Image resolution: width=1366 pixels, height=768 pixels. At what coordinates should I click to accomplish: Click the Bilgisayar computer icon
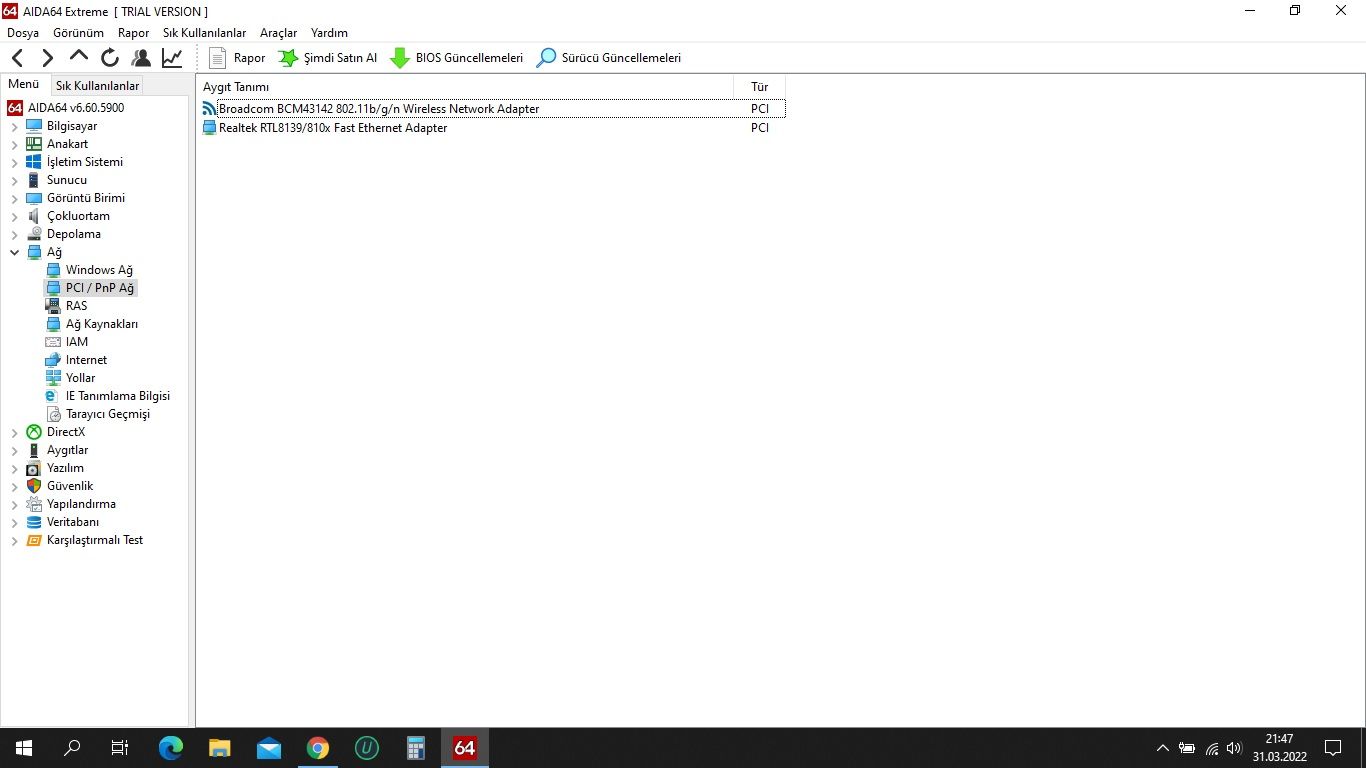[34, 126]
